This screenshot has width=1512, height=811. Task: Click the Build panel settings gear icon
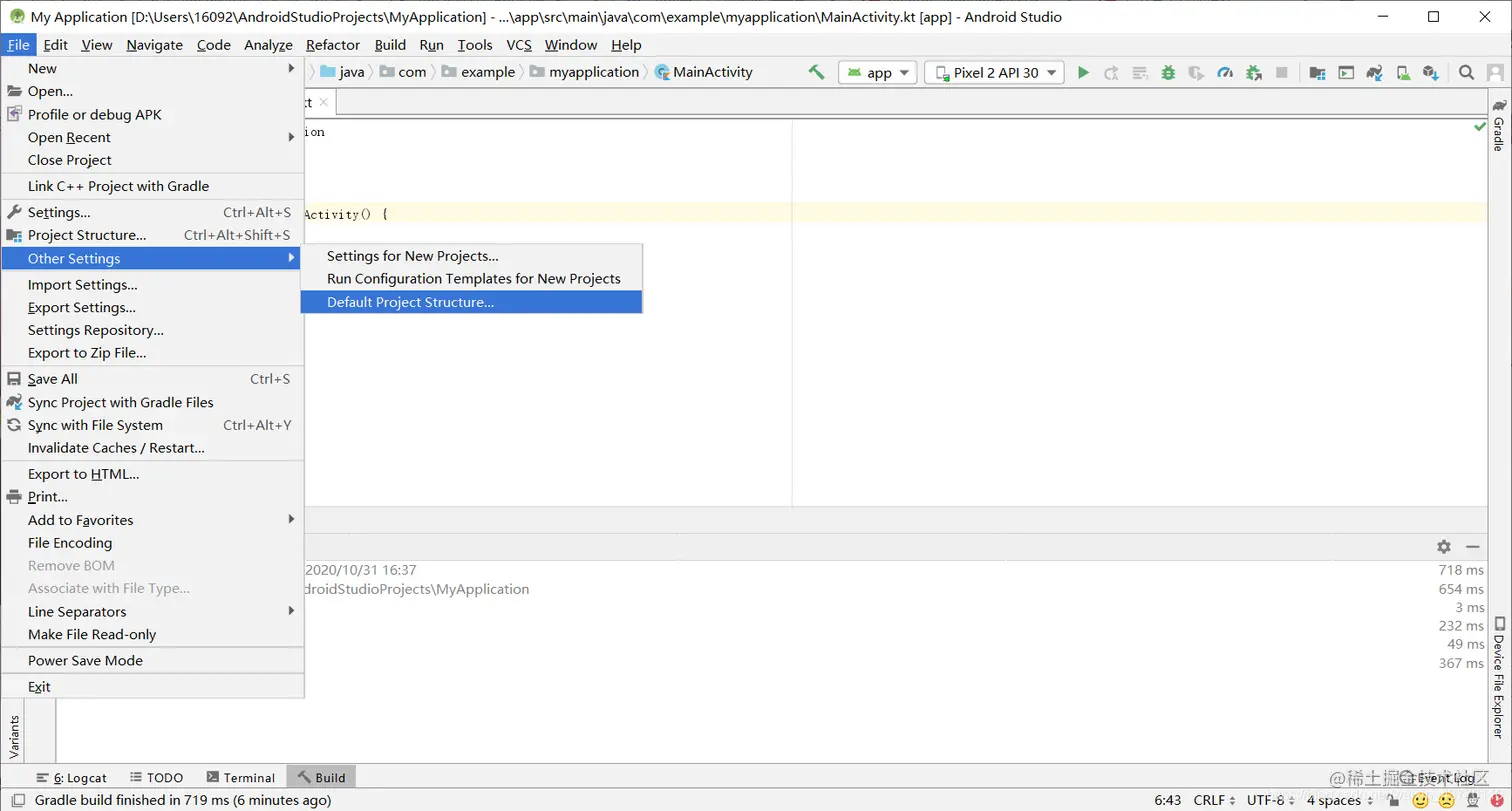1444,547
